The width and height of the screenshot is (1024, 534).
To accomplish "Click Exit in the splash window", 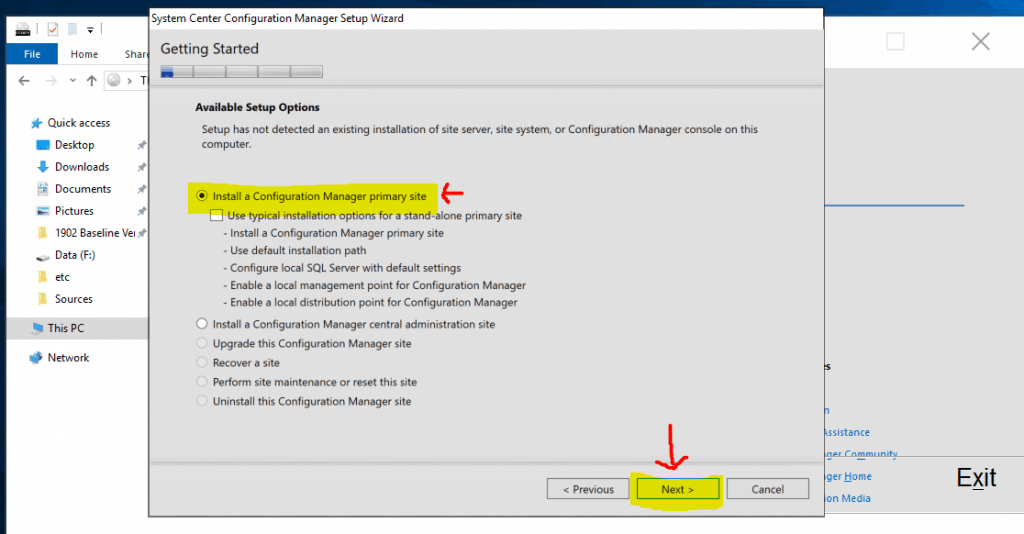I will click(976, 478).
